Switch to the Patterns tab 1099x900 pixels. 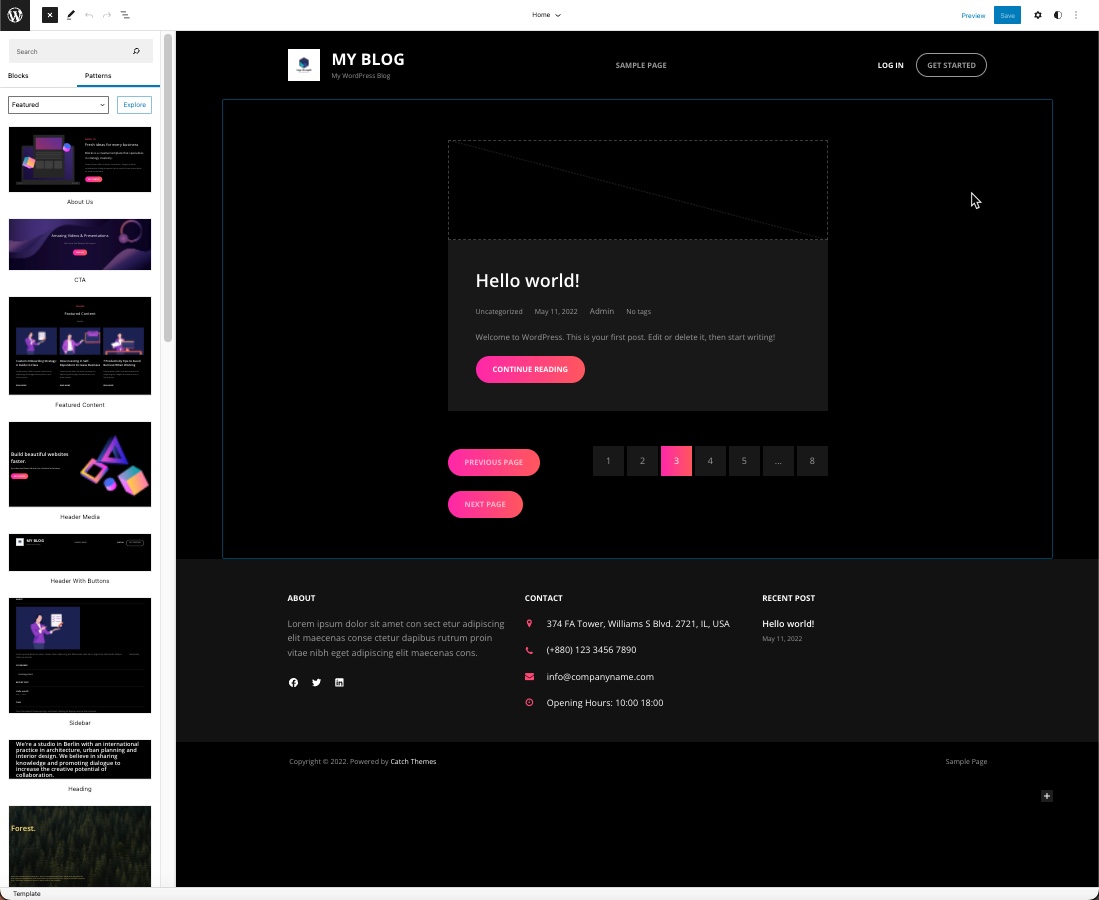tap(98, 76)
